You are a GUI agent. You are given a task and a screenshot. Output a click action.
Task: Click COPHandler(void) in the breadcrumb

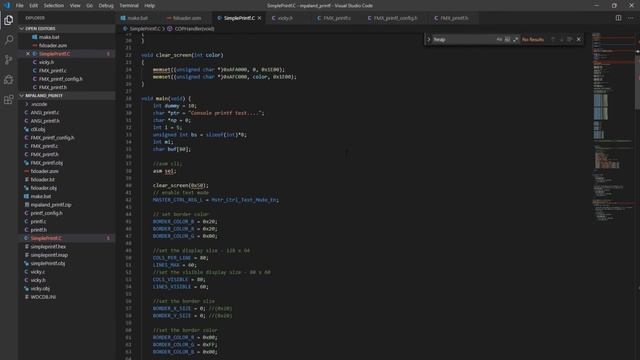click(x=194, y=29)
